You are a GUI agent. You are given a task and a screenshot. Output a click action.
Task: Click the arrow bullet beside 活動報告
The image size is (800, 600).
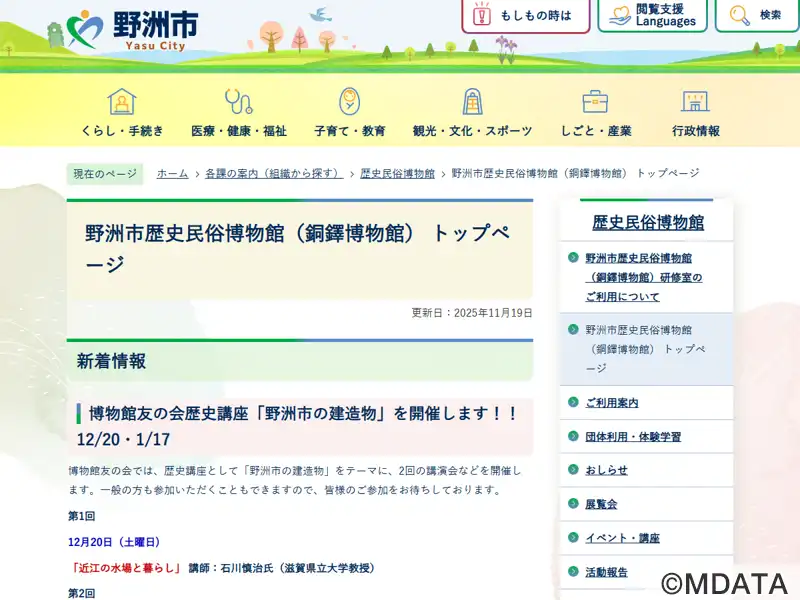(573, 571)
